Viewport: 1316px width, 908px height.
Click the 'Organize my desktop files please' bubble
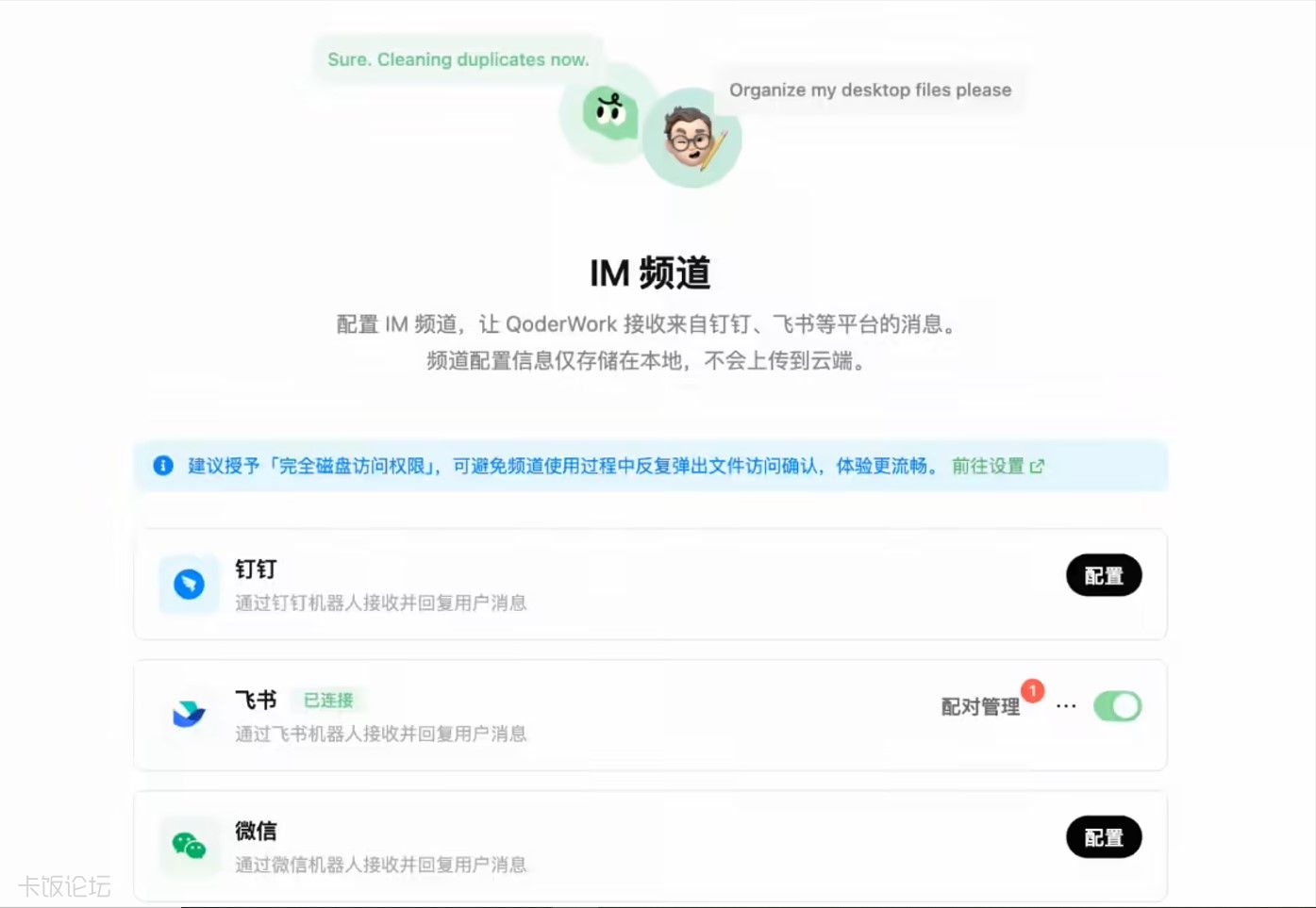point(870,91)
